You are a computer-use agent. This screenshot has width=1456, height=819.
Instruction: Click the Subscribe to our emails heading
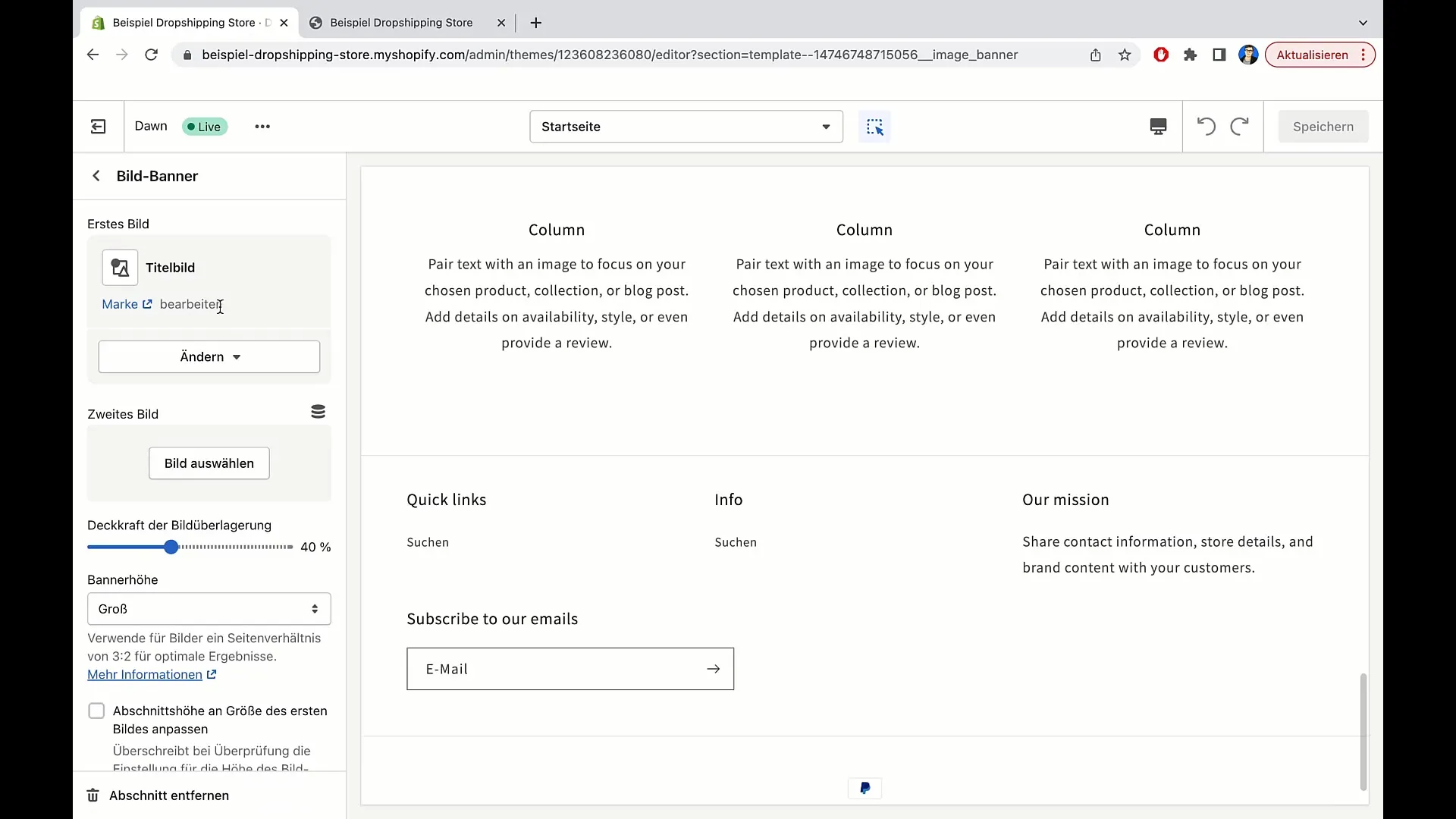coord(492,619)
